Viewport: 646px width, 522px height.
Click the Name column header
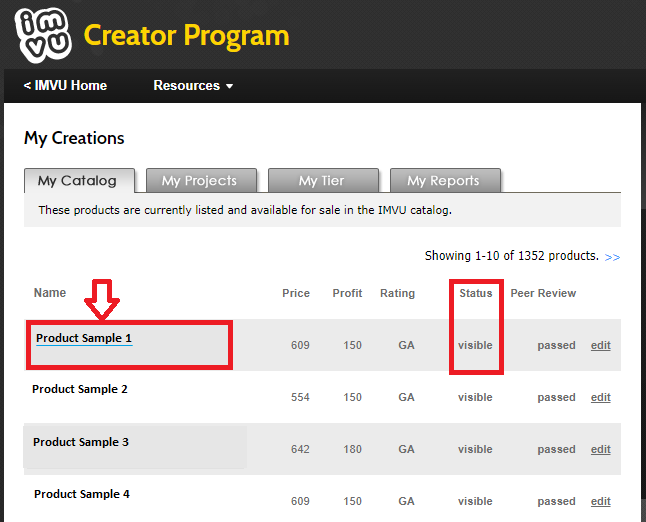(50, 293)
